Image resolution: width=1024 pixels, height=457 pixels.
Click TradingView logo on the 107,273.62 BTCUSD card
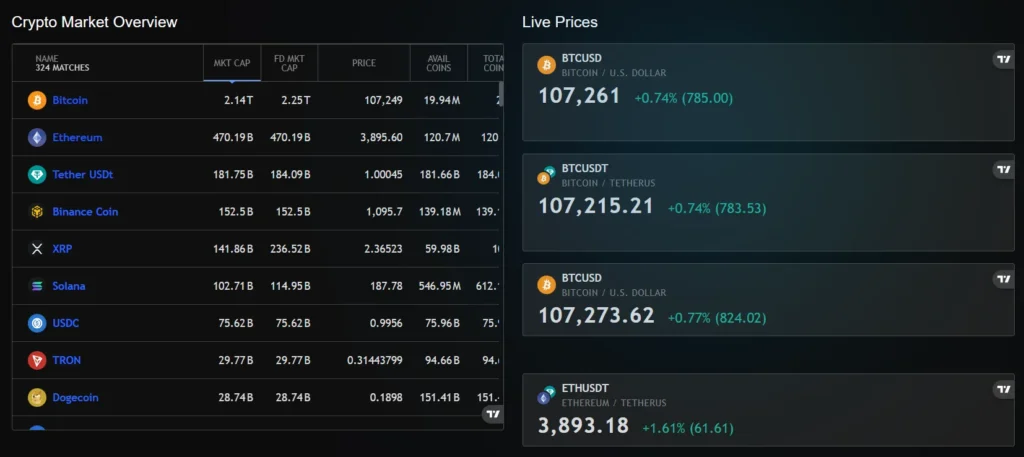(x=1003, y=279)
